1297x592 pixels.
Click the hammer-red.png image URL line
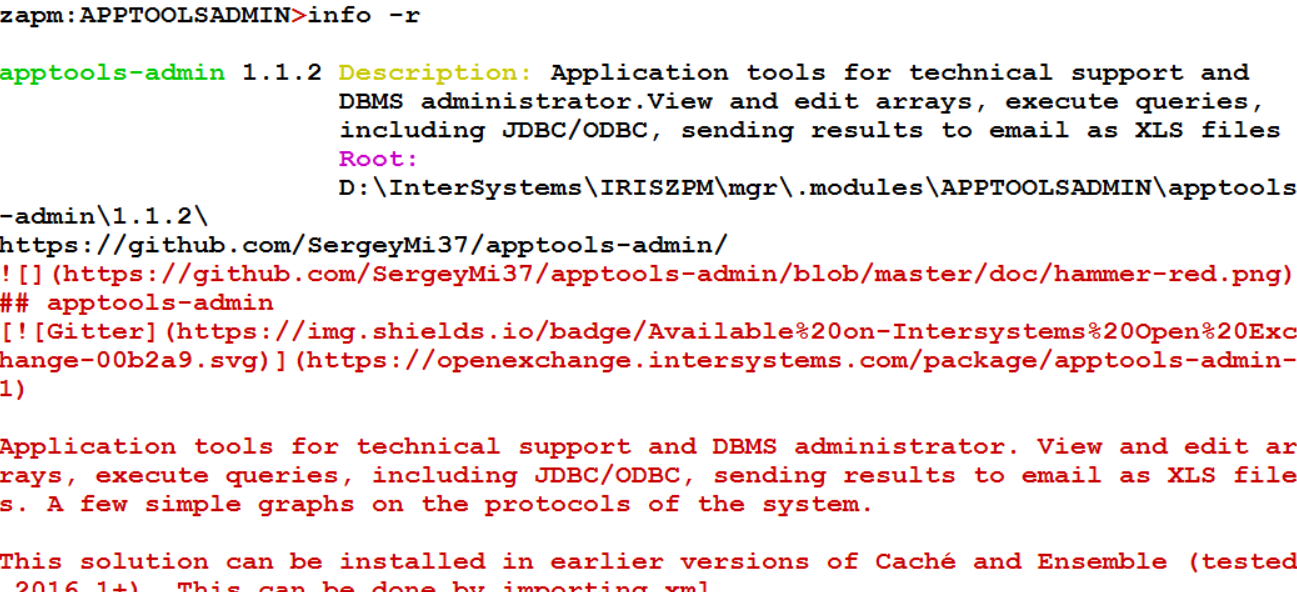click(647, 274)
